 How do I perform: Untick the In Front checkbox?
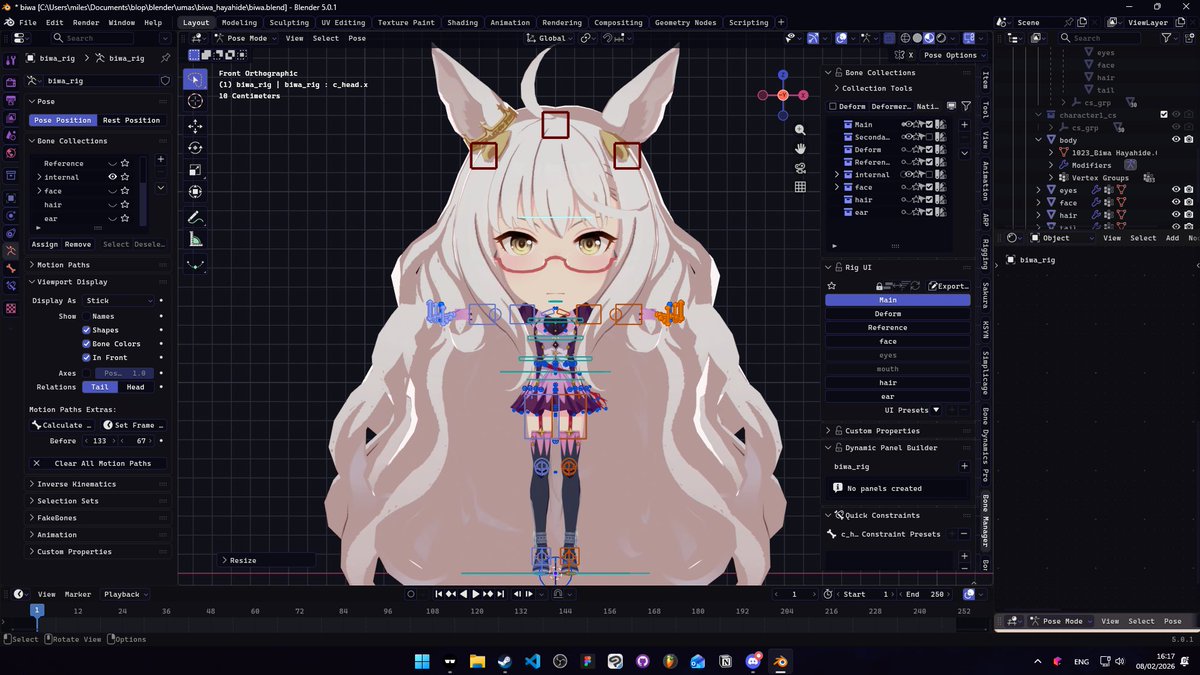(x=87, y=357)
